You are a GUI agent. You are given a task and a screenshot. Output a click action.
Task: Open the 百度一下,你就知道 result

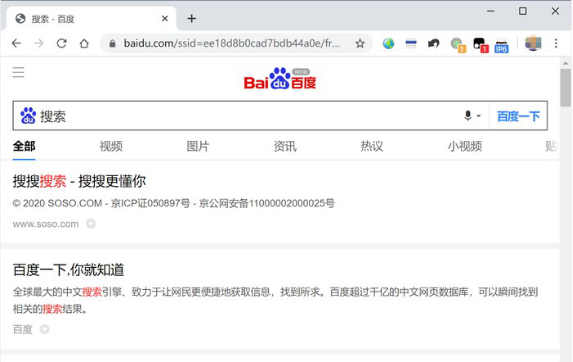click(x=69, y=270)
